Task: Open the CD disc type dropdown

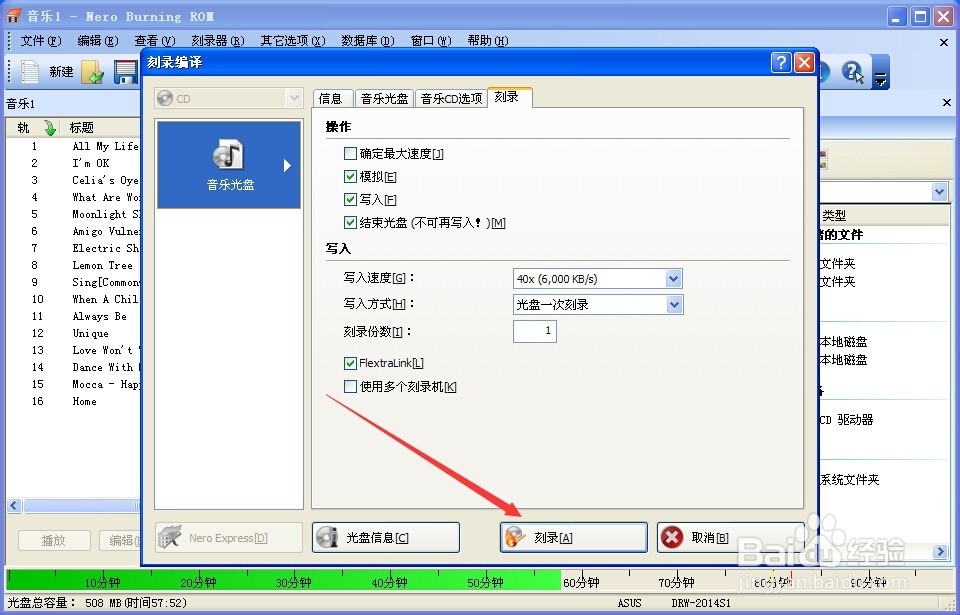Action: pyautogui.click(x=294, y=98)
